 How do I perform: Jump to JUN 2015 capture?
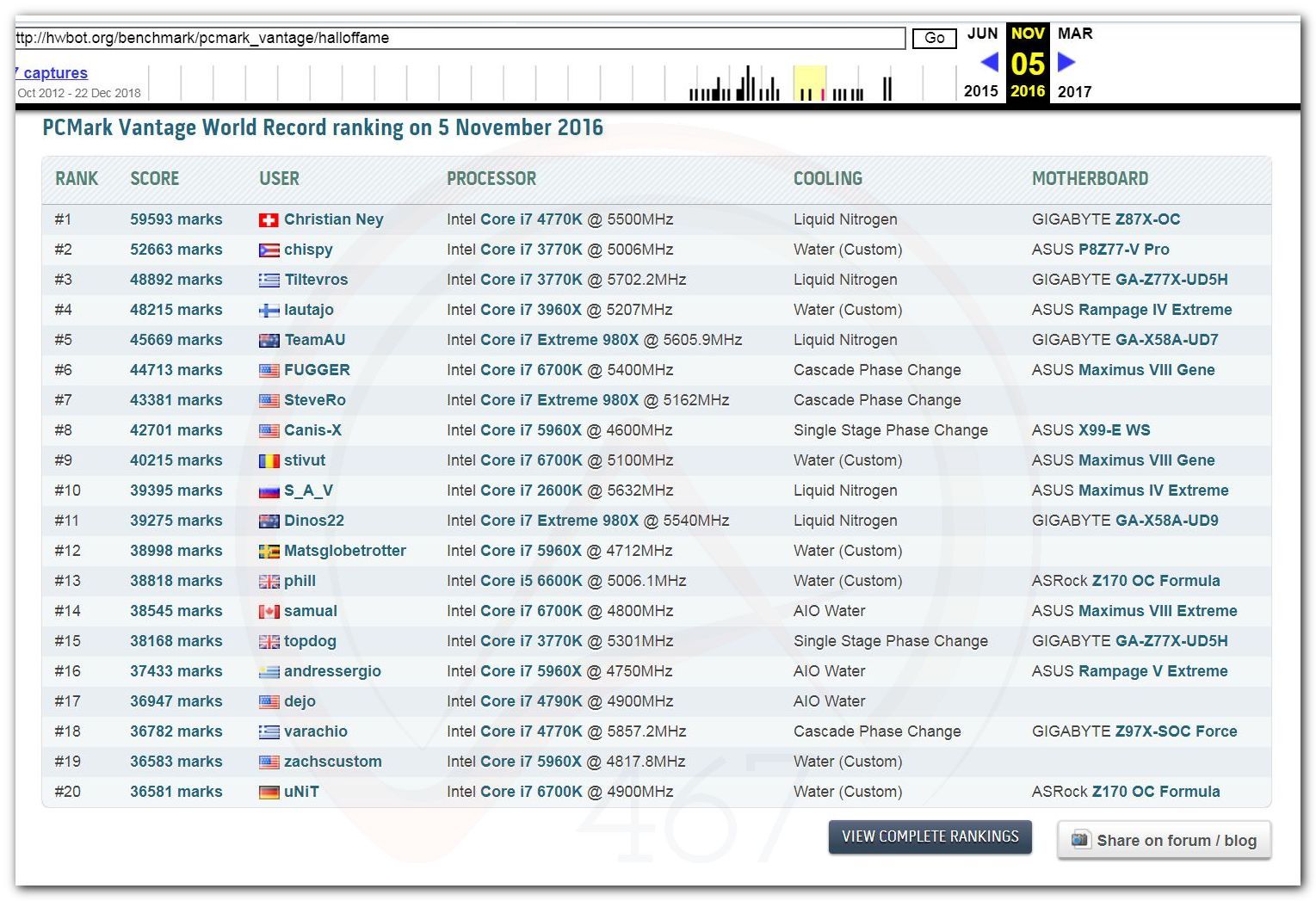(x=982, y=34)
